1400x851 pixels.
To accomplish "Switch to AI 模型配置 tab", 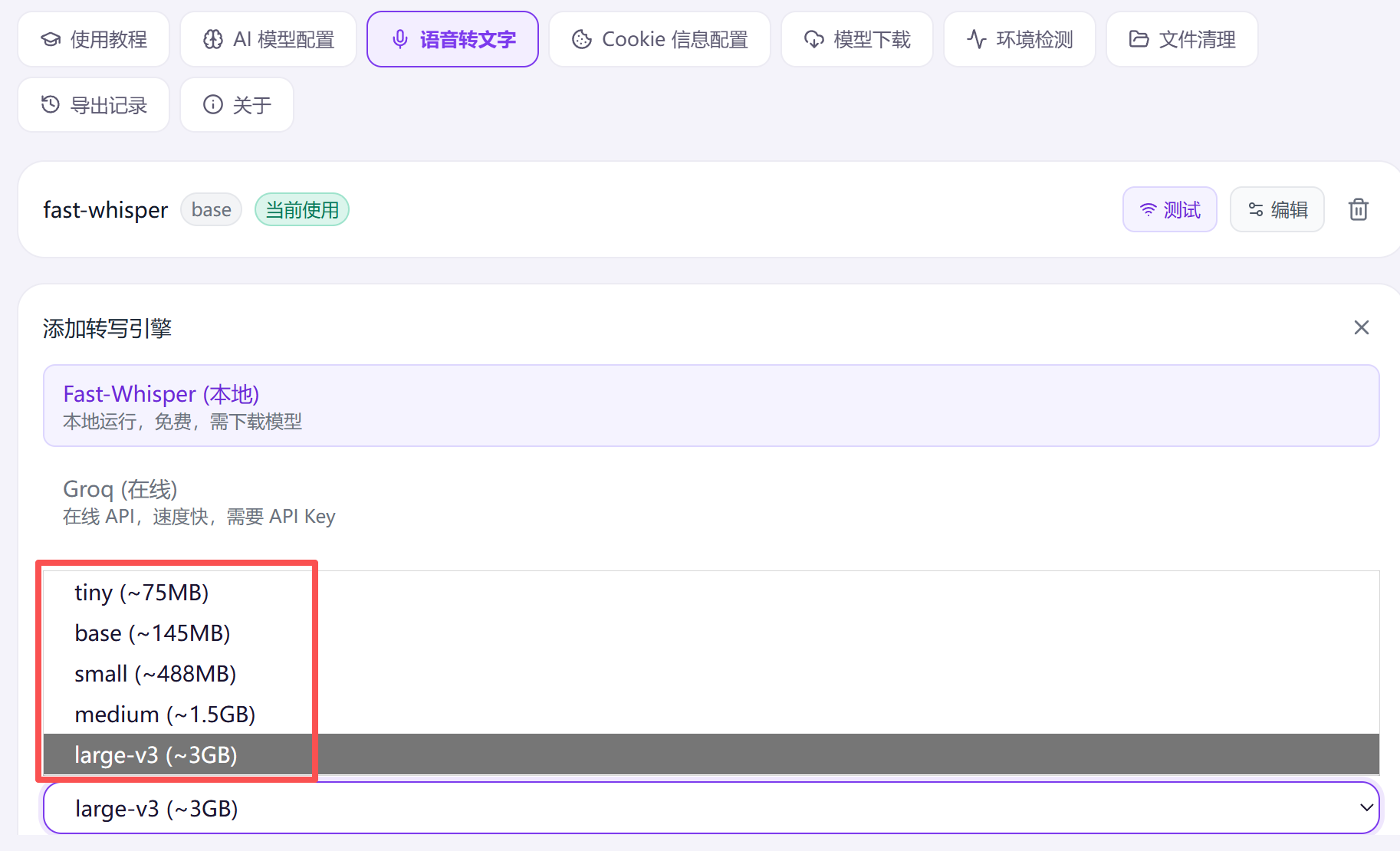I will tap(268, 39).
